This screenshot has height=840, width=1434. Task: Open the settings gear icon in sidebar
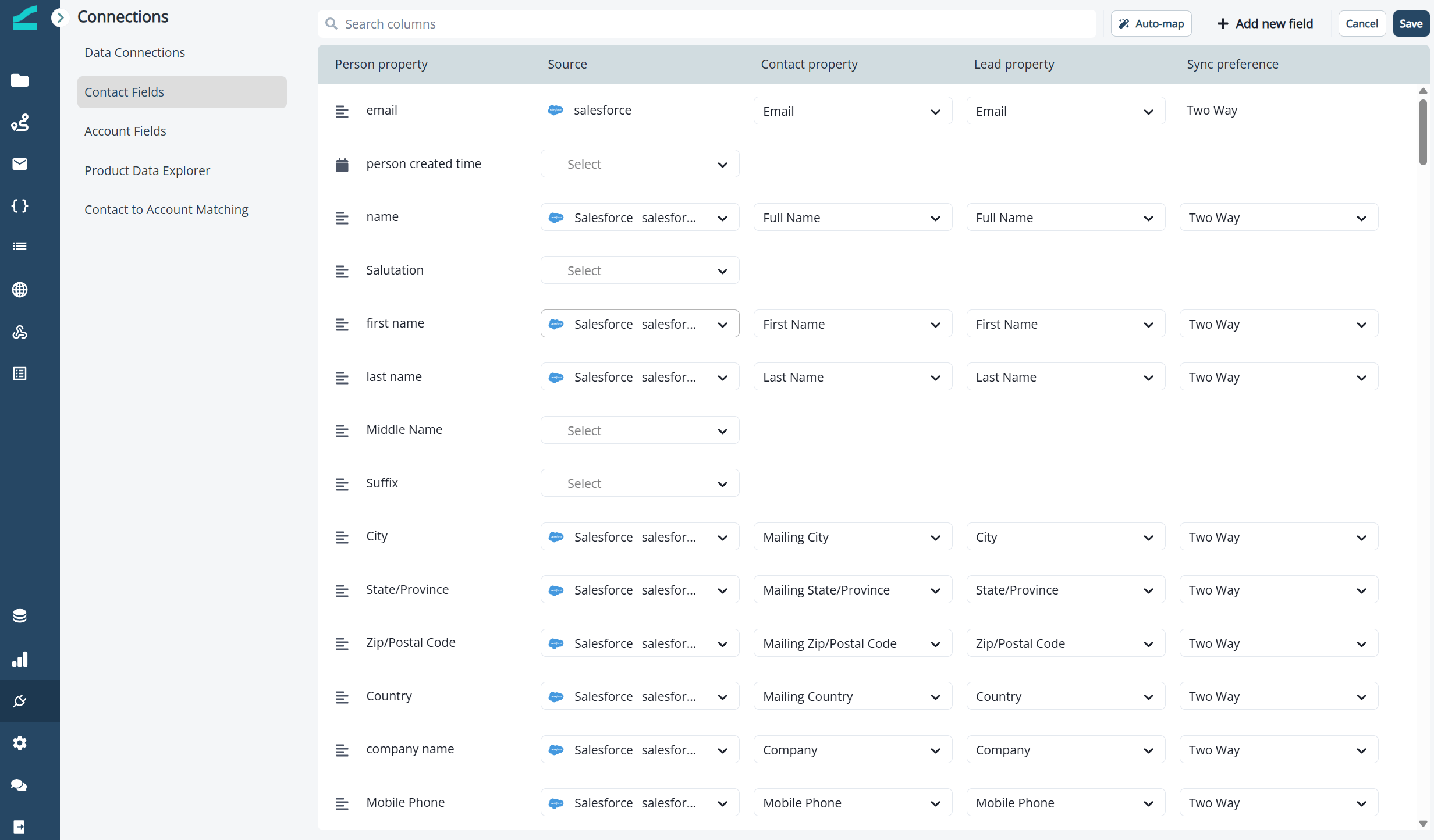20,743
